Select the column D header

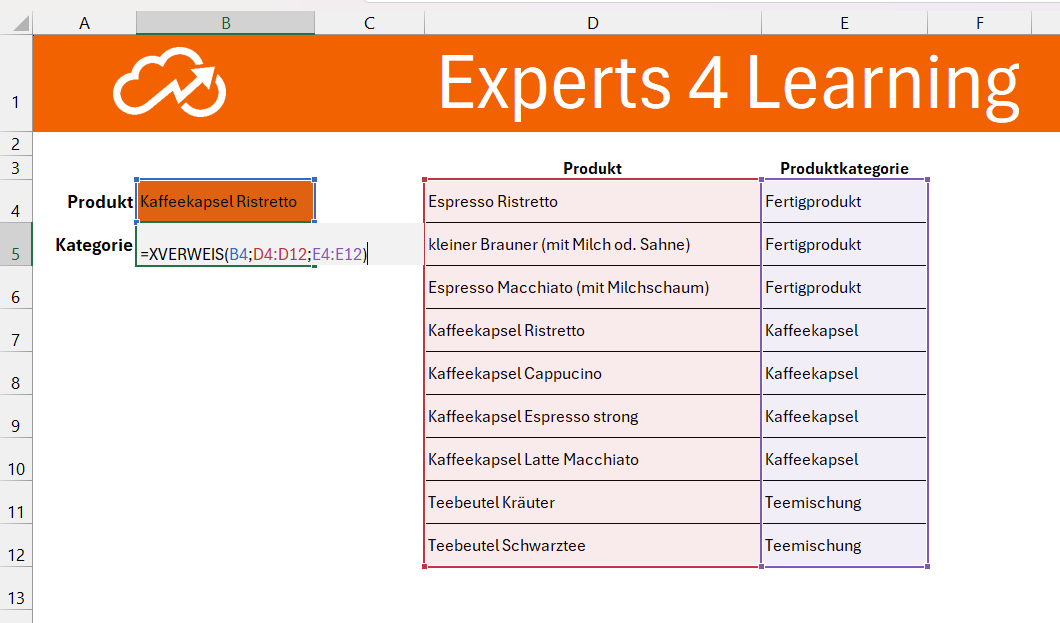coord(593,23)
